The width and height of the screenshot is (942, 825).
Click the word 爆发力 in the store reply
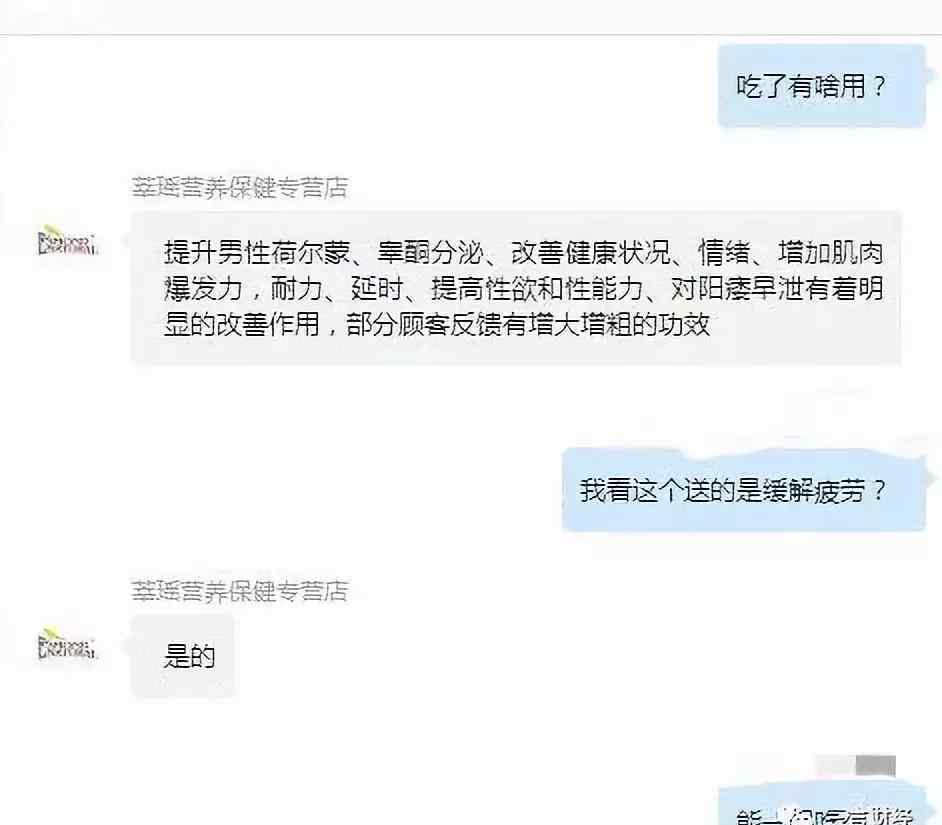pyautogui.click(x=203, y=289)
